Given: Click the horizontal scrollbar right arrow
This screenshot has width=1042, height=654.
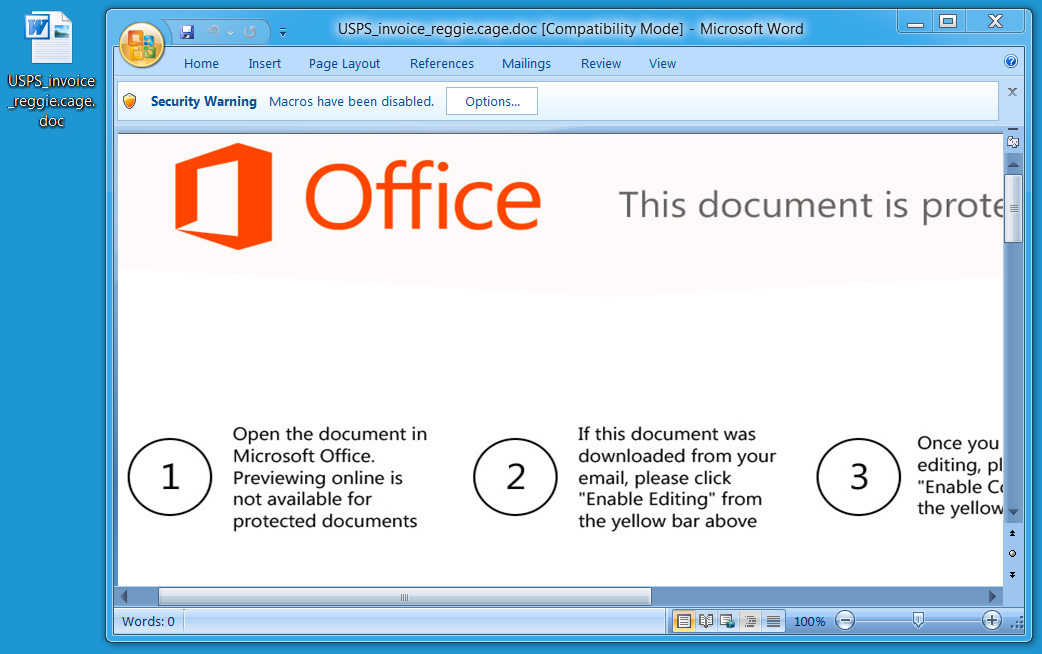Looking at the screenshot, I should point(993,596).
